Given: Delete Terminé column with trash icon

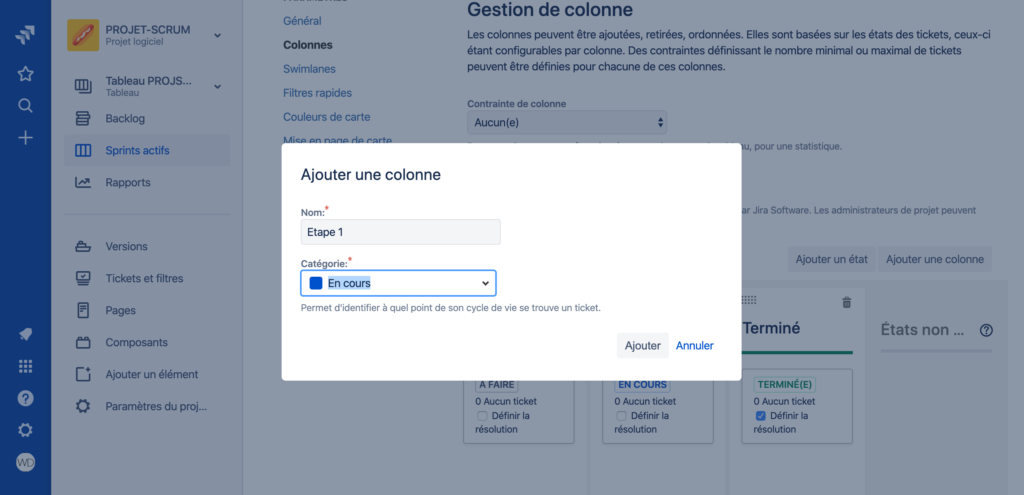Looking at the screenshot, I should coord(846,302).
